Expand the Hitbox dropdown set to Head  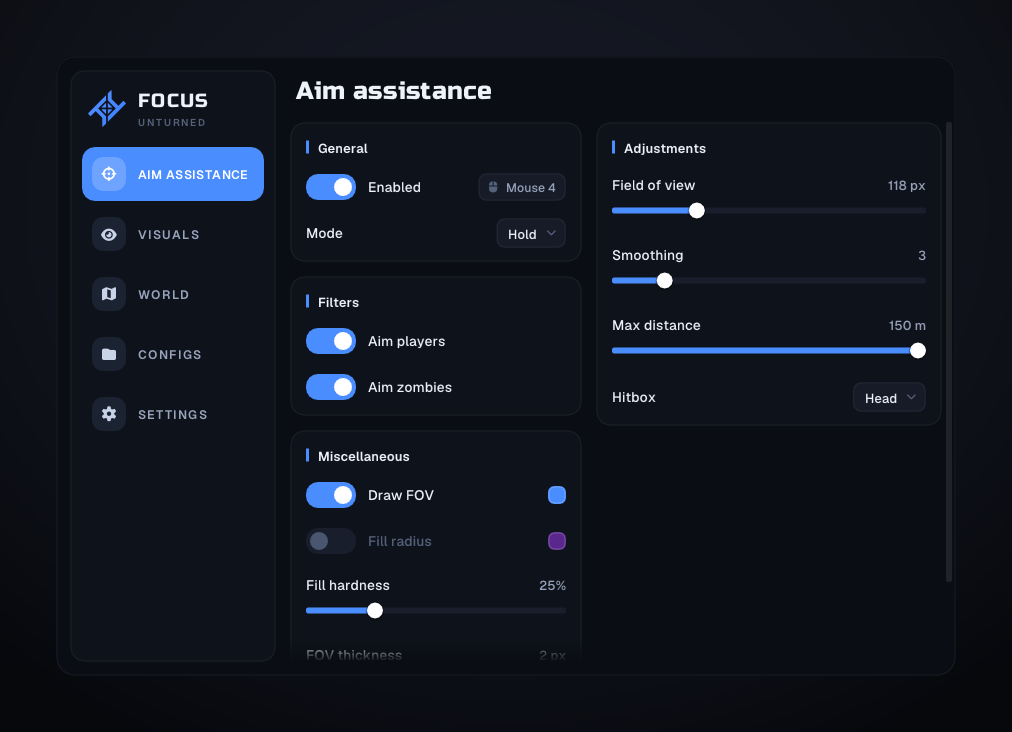(x=889, y=398)
